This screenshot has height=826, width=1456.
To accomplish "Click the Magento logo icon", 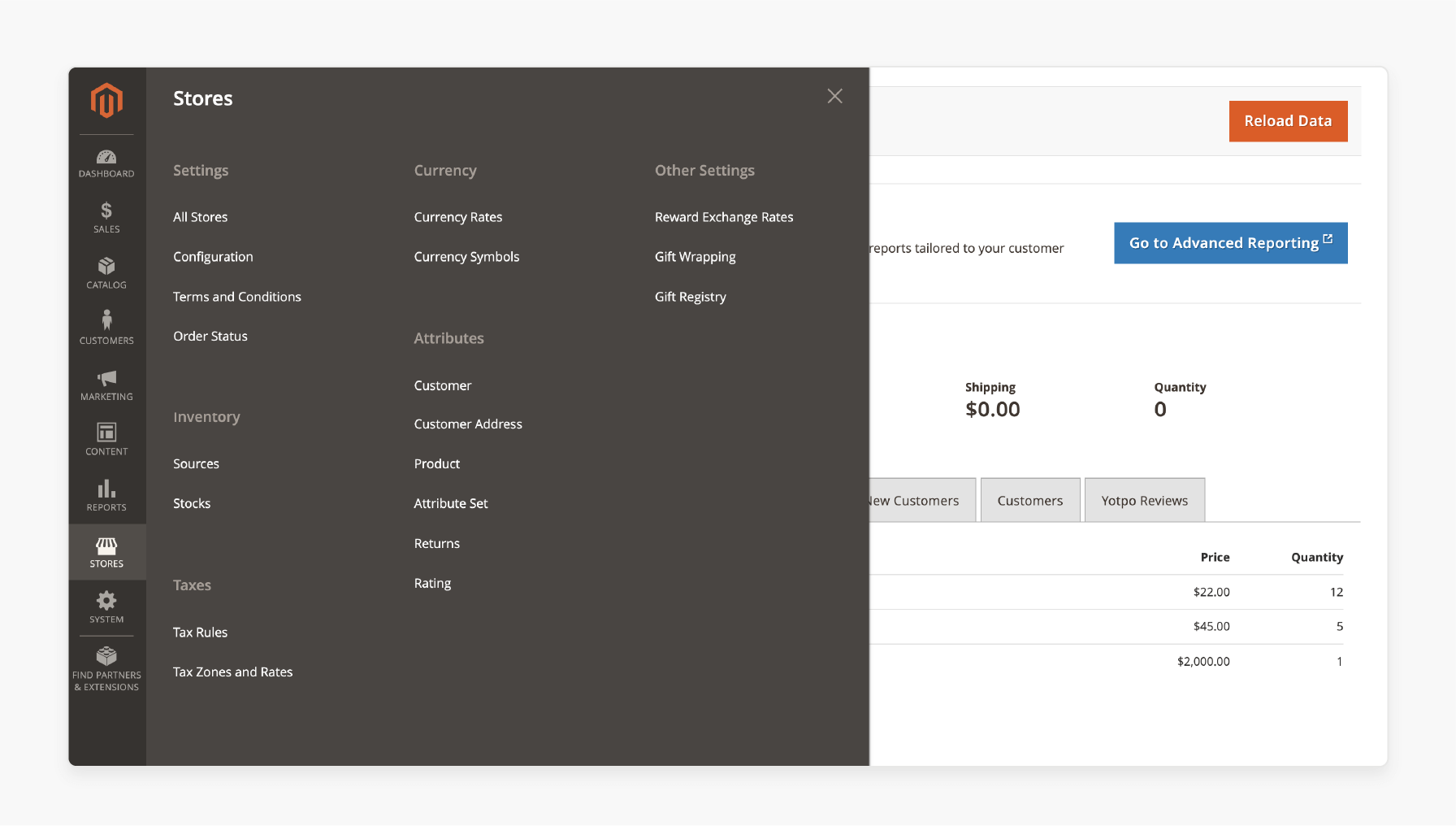I will point(106,100).
